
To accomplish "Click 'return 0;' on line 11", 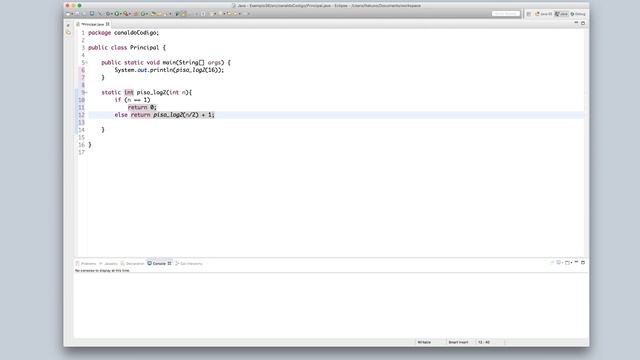I will [x=142, y=107].
